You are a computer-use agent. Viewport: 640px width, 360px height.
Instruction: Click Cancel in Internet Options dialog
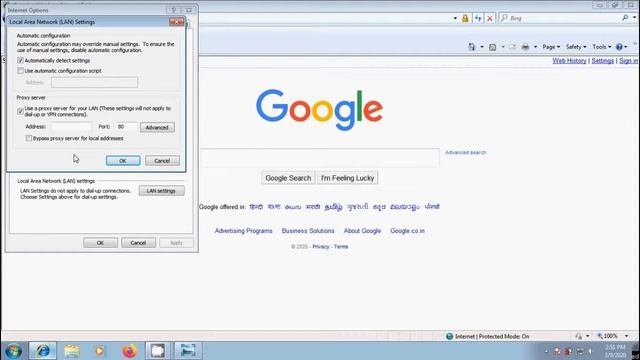[x=138, y=243]
